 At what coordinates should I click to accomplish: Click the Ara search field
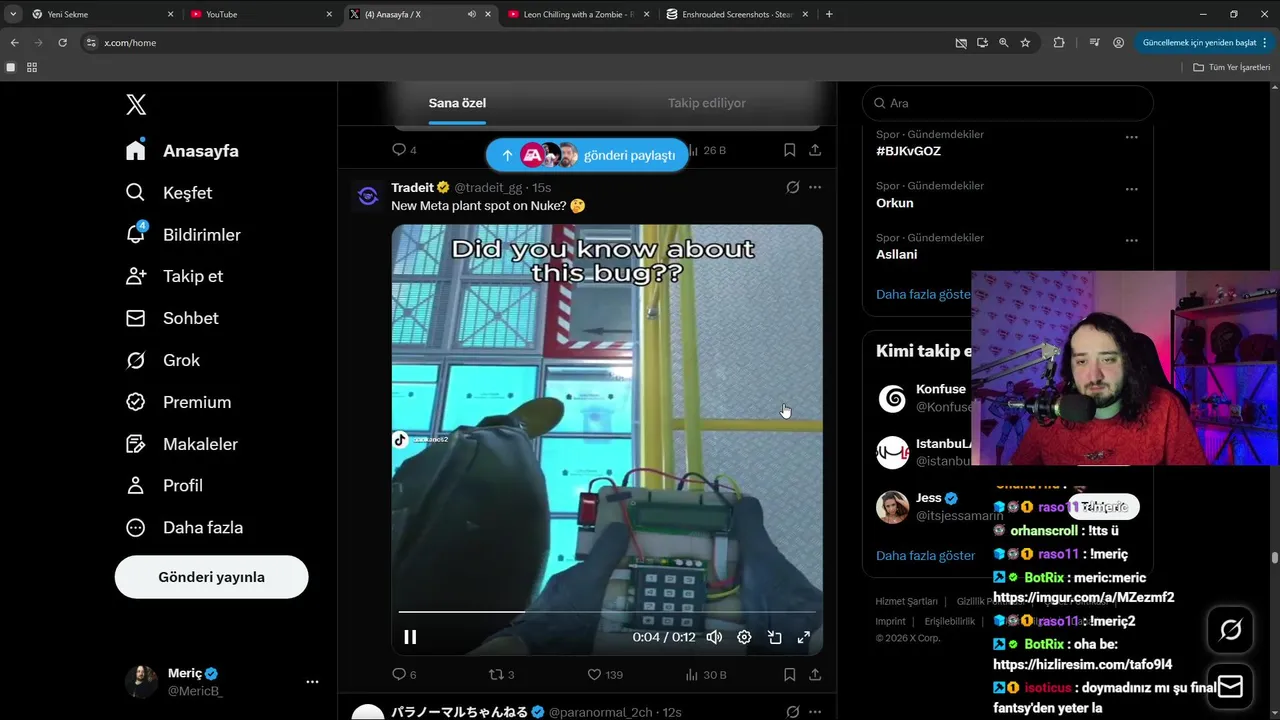(x=1008, y=103)
